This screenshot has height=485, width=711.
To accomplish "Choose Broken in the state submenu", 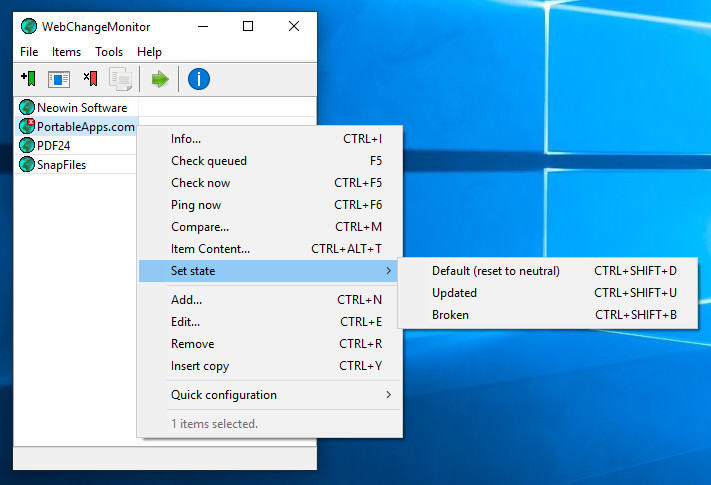I will 450,315.
